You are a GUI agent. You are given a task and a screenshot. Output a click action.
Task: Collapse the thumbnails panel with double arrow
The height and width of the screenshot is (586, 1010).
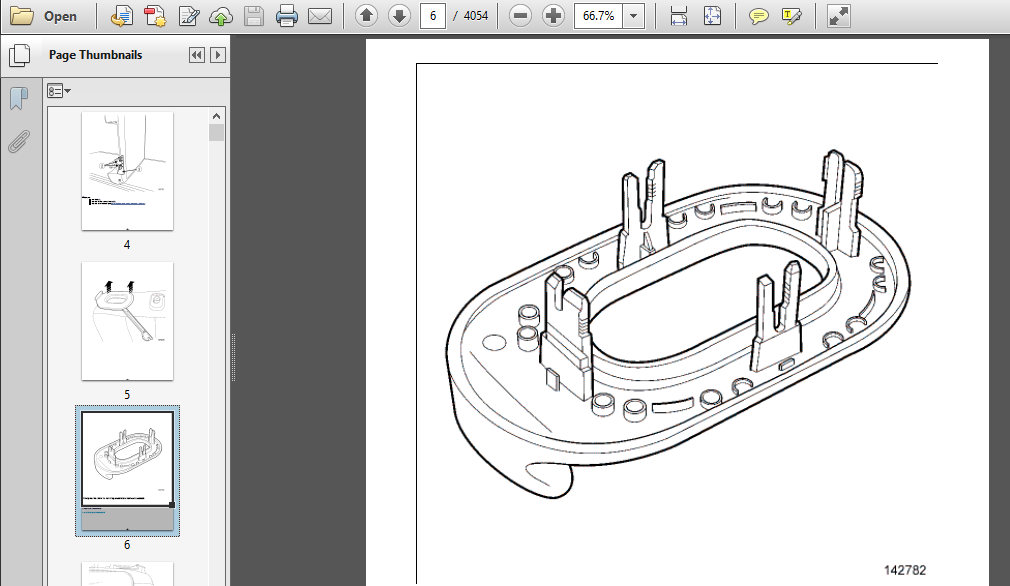tap(196, 55)
